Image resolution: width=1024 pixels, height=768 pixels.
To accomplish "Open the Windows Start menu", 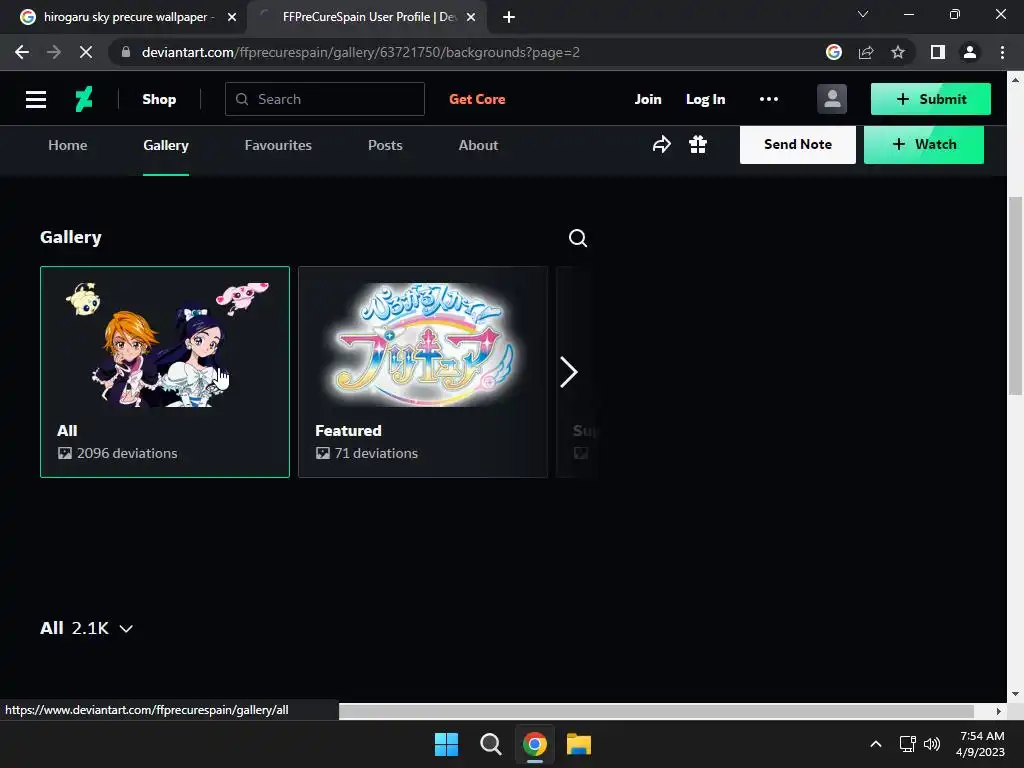I will click(447, 744).
